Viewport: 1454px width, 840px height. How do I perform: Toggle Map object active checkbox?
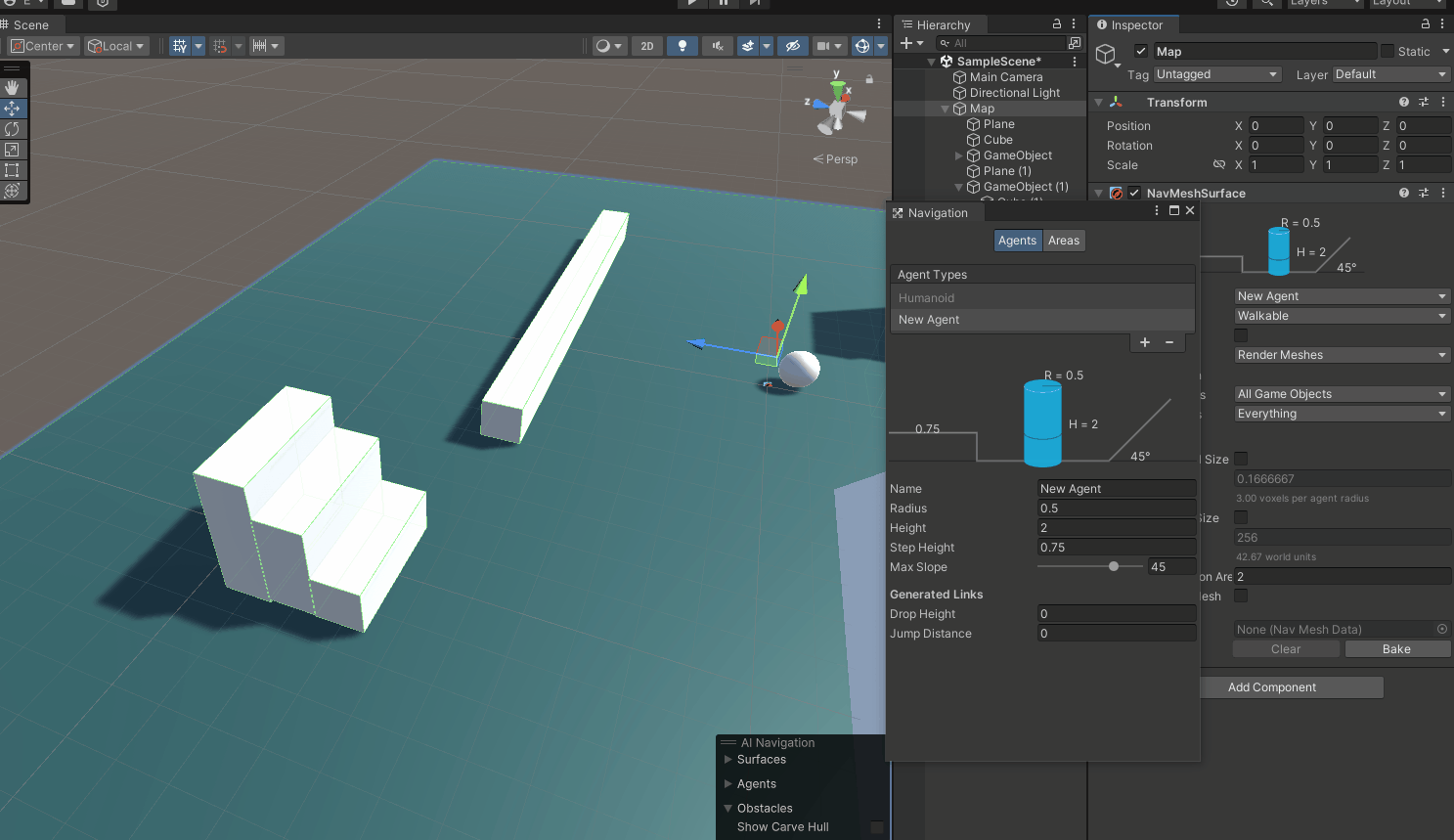point(1141,51)
